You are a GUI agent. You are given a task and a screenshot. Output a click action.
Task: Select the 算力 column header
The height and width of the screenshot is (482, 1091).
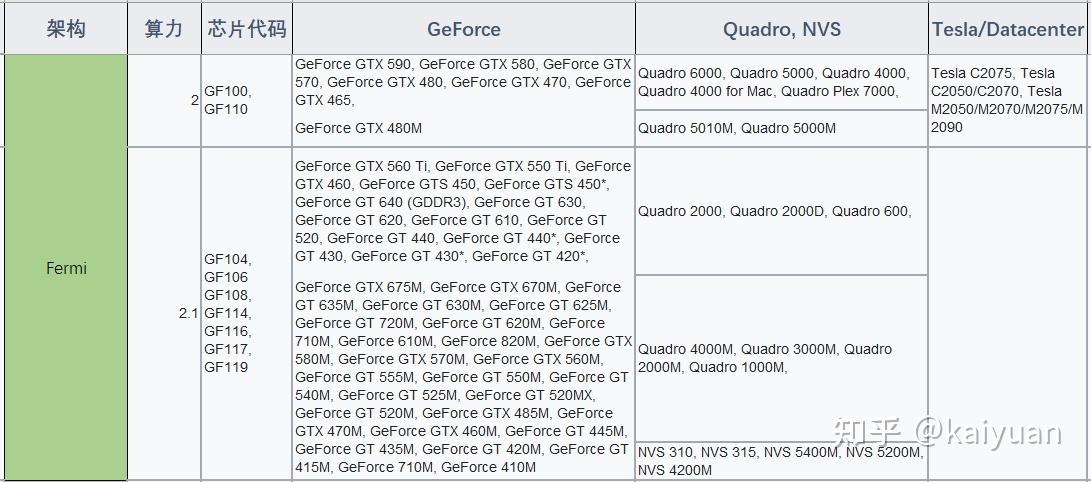pyautogui.click(x=164, y=29)
